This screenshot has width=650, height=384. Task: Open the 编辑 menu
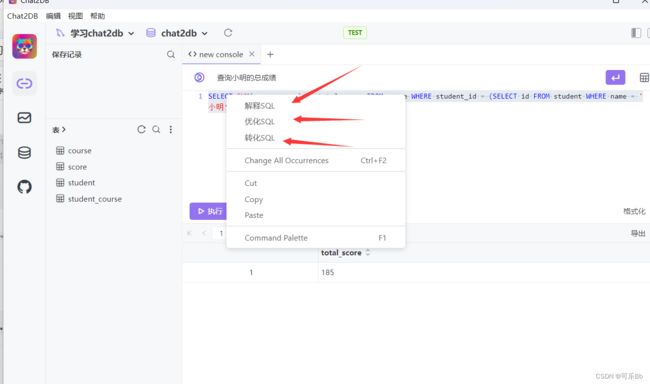click(x=53, y=16)
